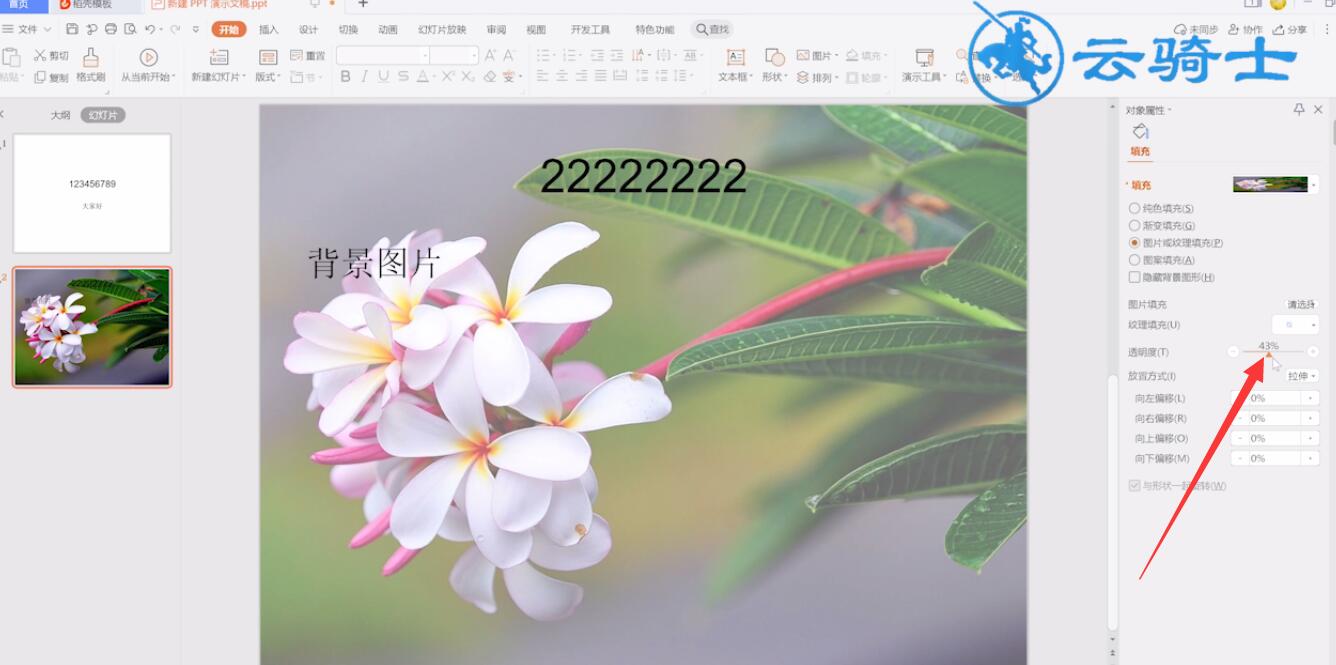1336x665 pixels.
Task: Click the 向左偏移(L) offset field
Action: pos(1274,398)
